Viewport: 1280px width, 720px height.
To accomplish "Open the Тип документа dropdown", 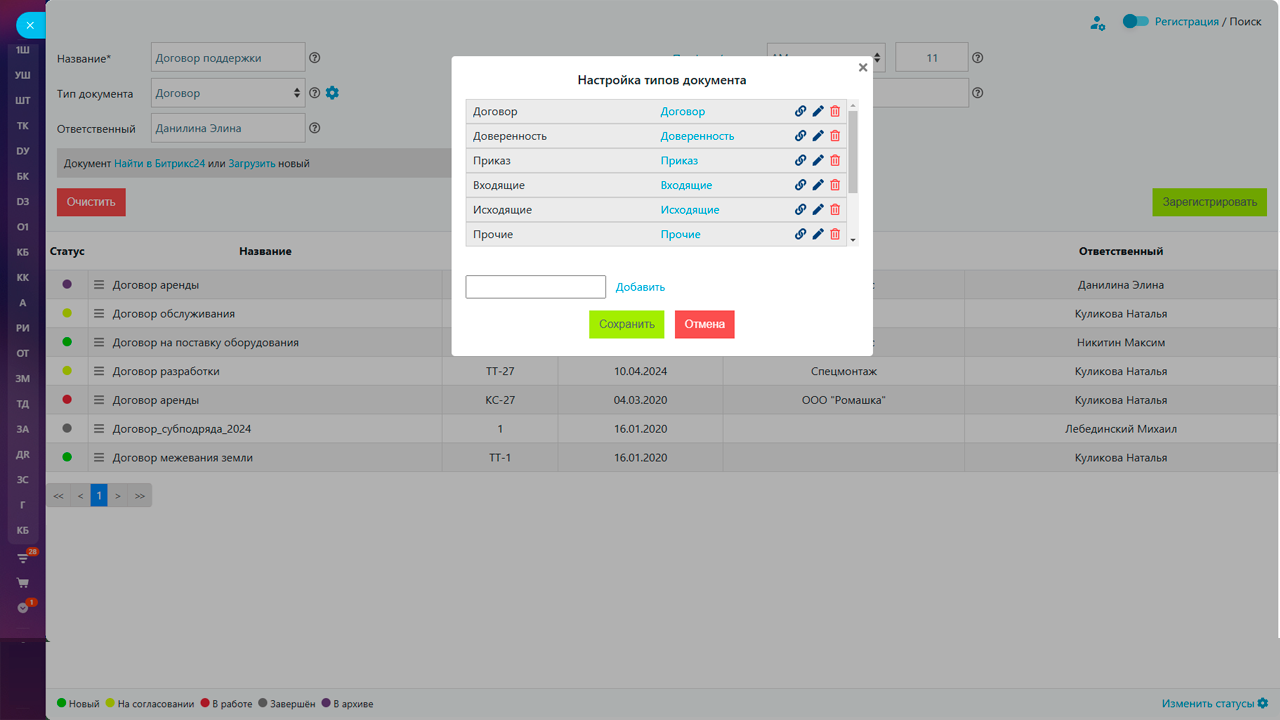I will 228,93.
